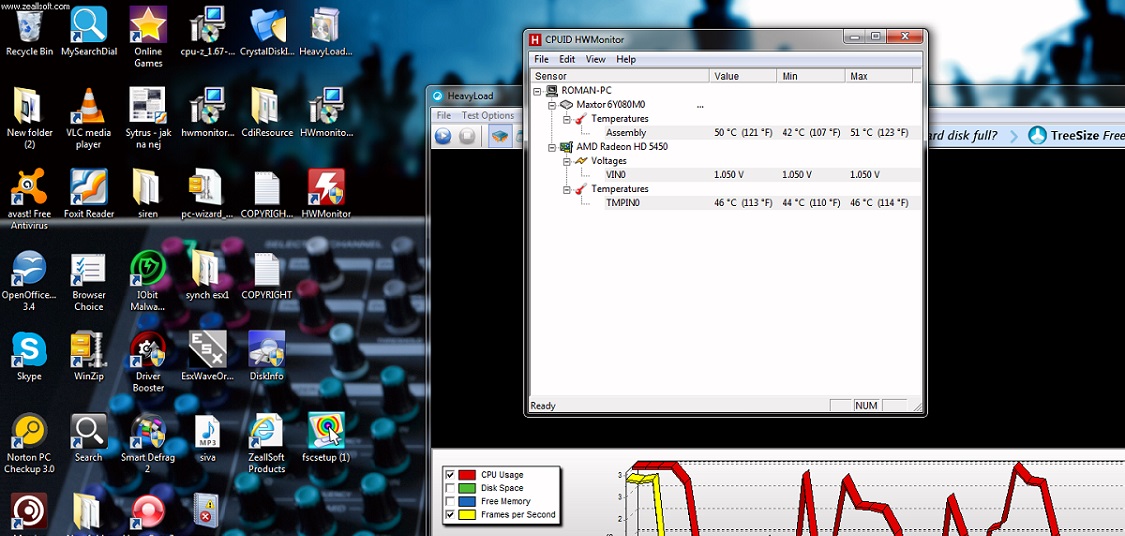Open HWMonitor File menu
This screenshot has height=536, width=1125.
tap(541, 60)
